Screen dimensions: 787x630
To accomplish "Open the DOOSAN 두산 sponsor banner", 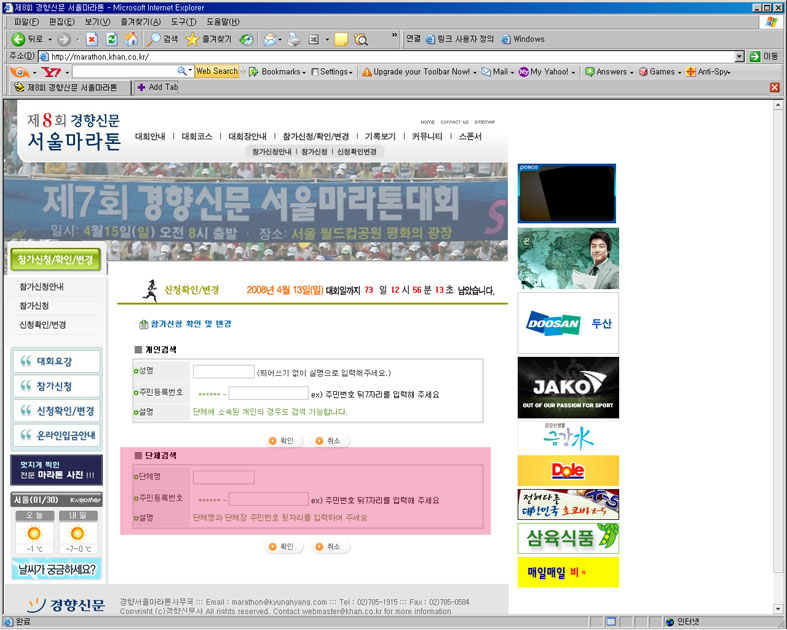I will click(x=568, y=323).
